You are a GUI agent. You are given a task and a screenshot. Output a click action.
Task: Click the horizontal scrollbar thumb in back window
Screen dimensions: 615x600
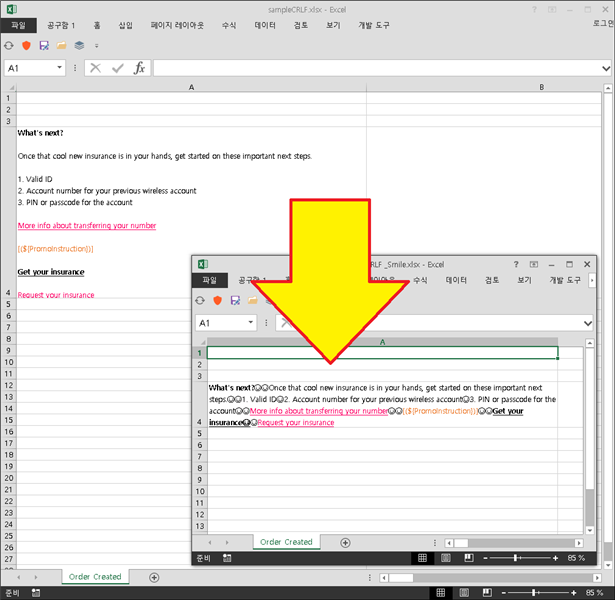401,578
